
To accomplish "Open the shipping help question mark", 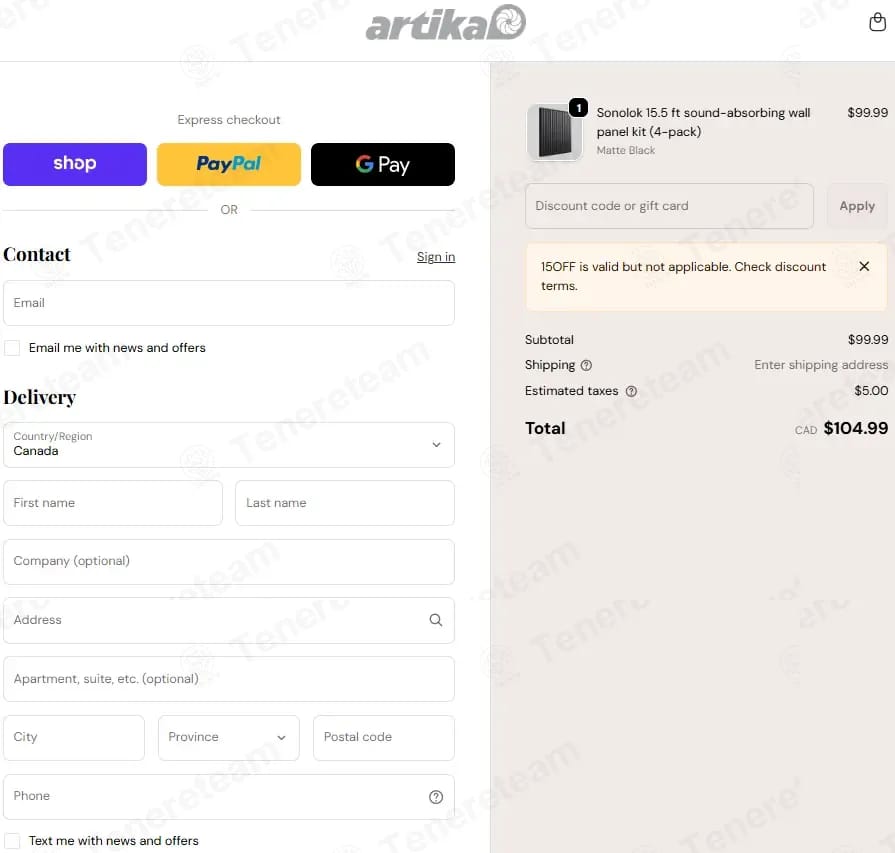I will (586, 365).
